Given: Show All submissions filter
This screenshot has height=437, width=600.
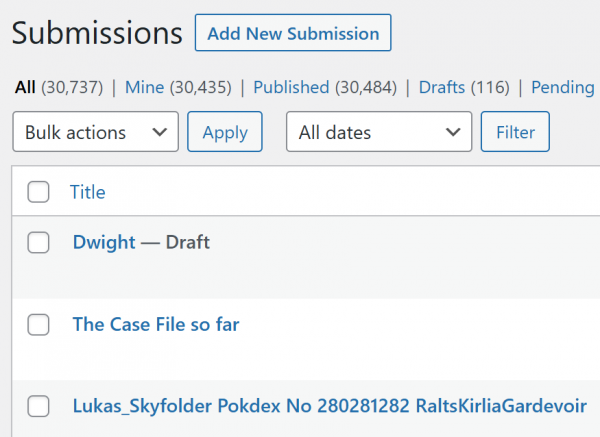Looking at the screenshot, I should tap(24, 87).
